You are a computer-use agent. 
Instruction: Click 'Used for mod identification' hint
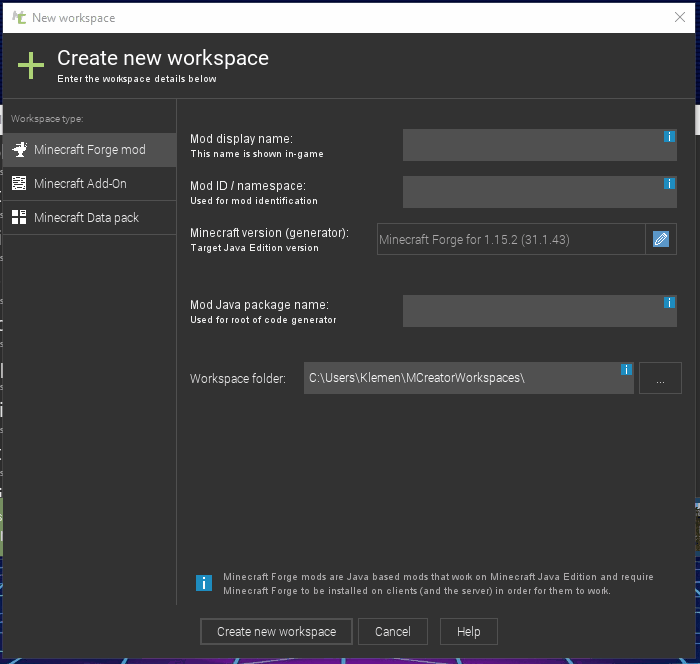coord(254,201)
